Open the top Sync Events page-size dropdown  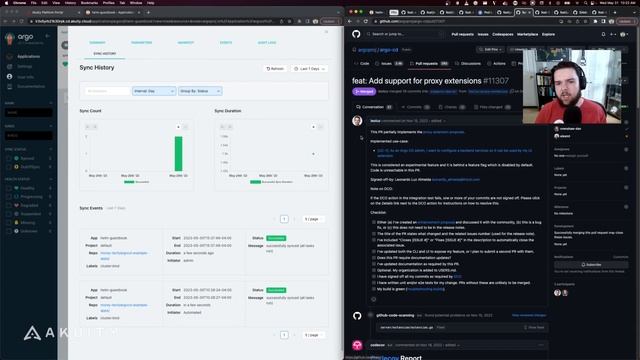(x=313, y=219)
